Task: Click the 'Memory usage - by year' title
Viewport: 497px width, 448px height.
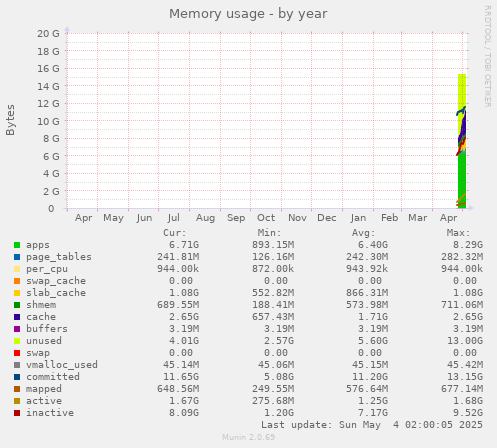Action: [248, 14]
